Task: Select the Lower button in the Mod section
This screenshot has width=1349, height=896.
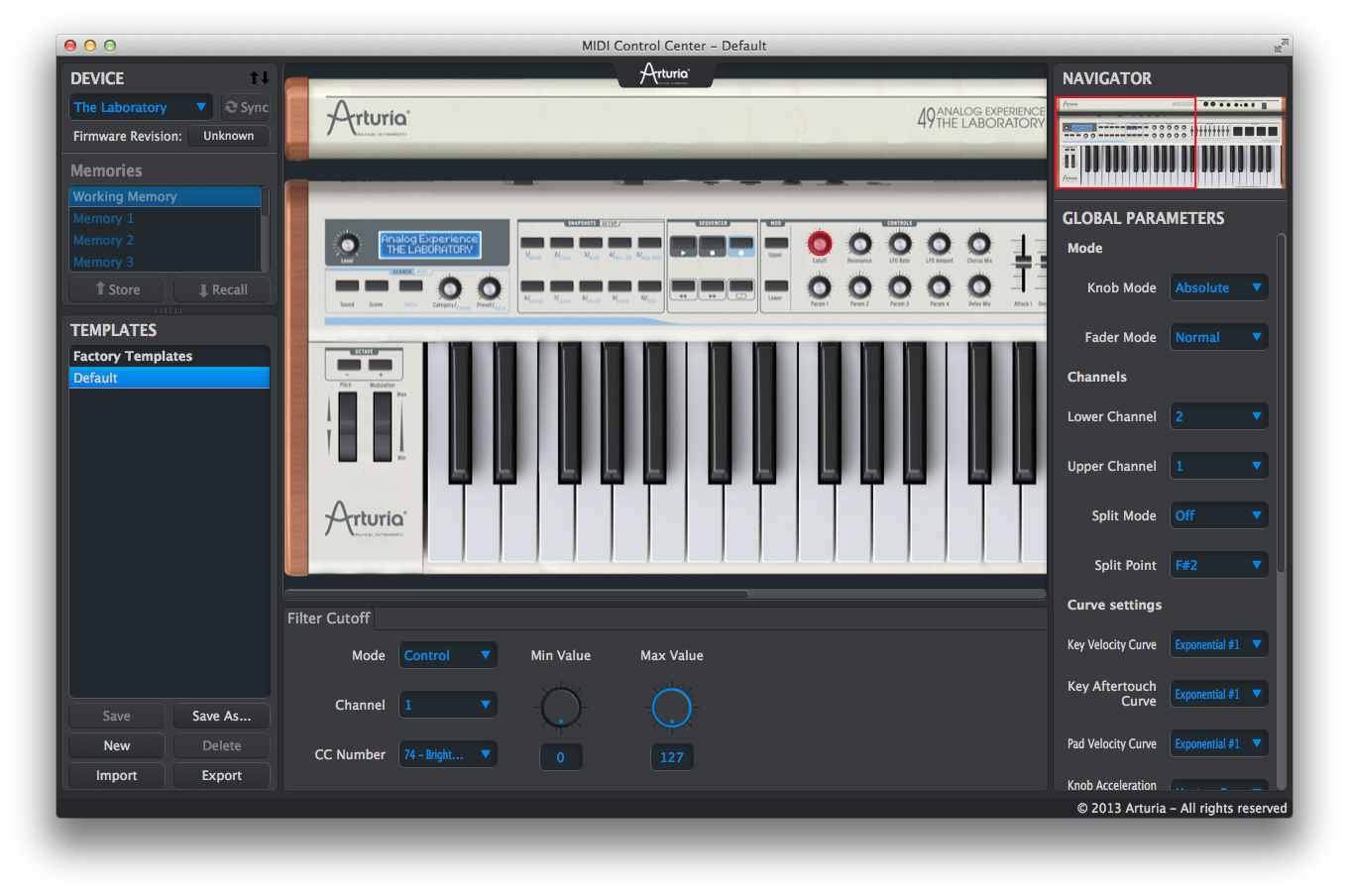Action: coord(778,285)
